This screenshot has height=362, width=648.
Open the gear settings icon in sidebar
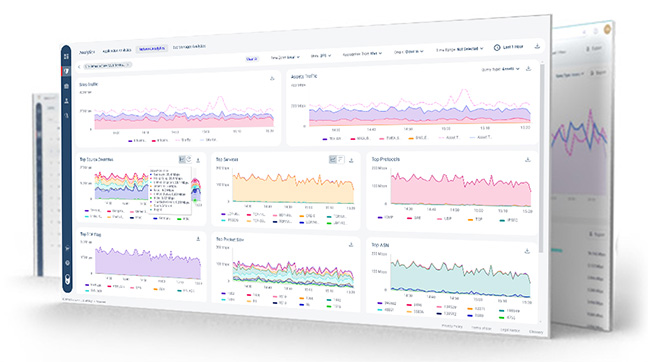coord(67,263)
